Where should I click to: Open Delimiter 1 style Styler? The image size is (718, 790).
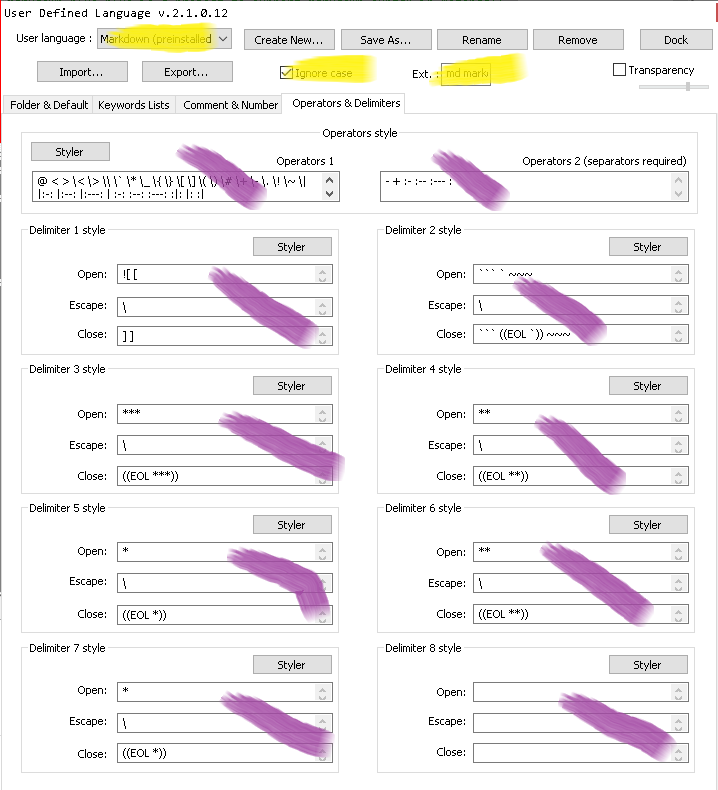[292, 247]
